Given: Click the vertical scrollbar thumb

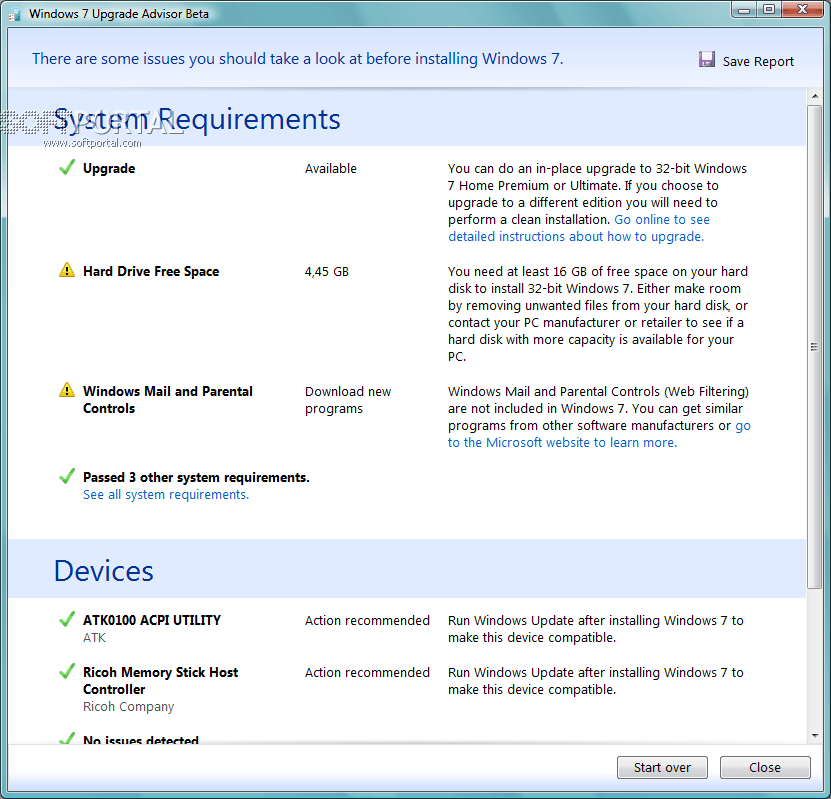Looking at the screenshot, I should (x=815, y=347).
